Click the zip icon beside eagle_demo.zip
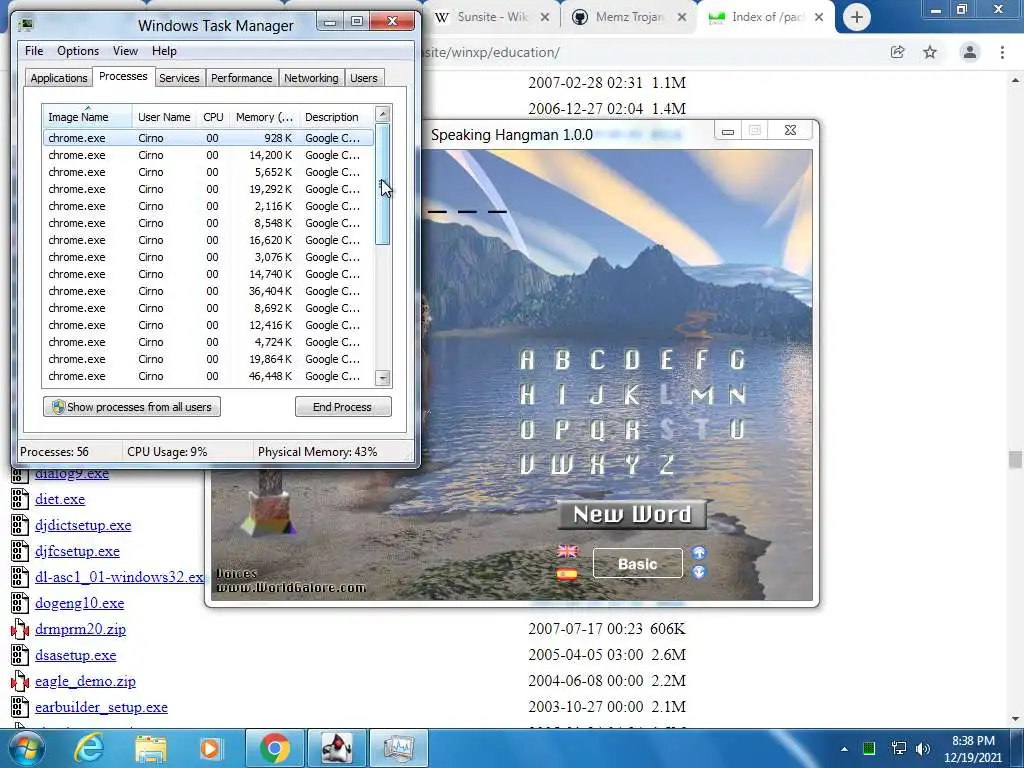Screen dimensions: 1024x768 [20, 681]
